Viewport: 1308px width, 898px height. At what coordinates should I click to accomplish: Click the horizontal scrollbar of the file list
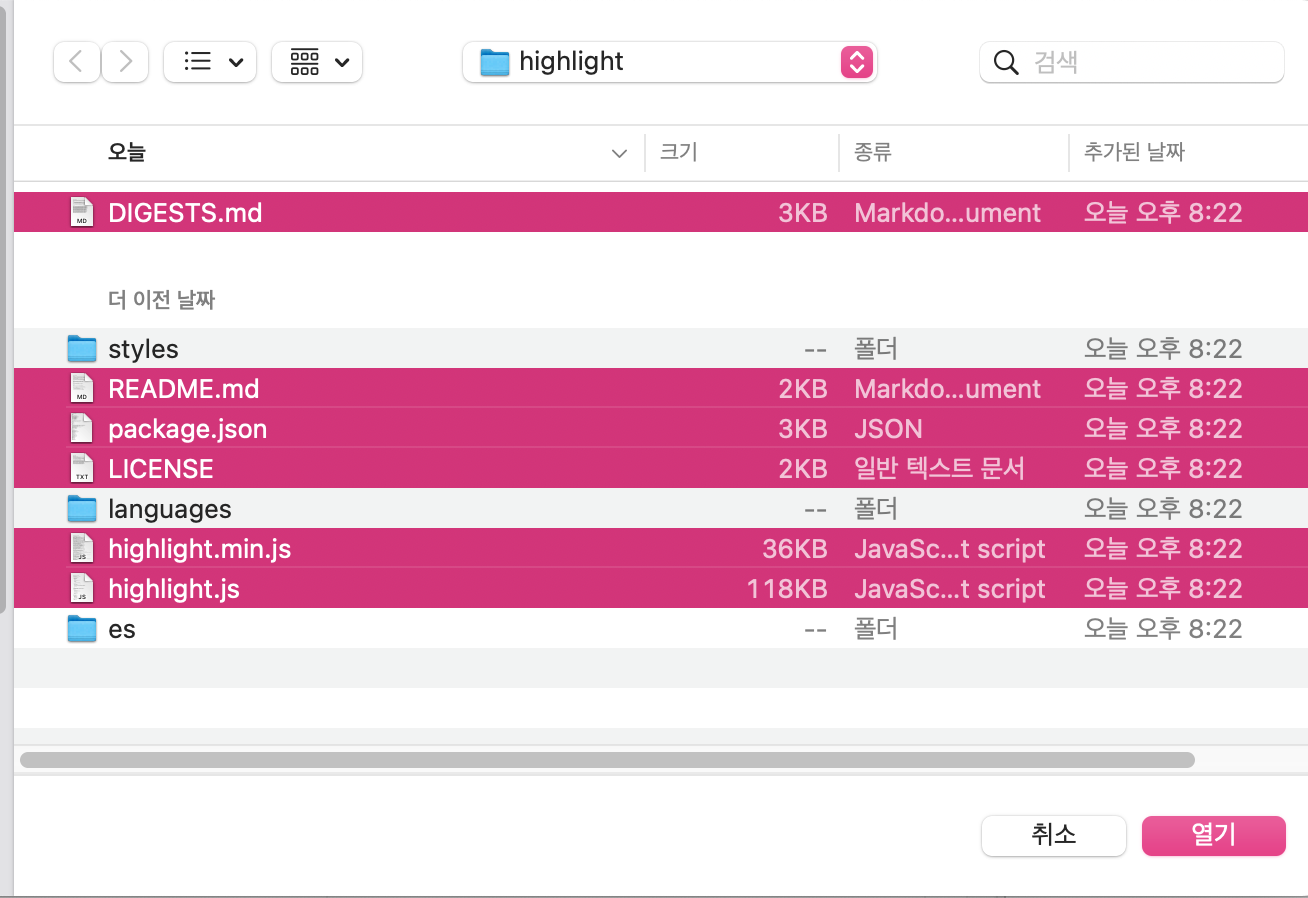(607, 760)
